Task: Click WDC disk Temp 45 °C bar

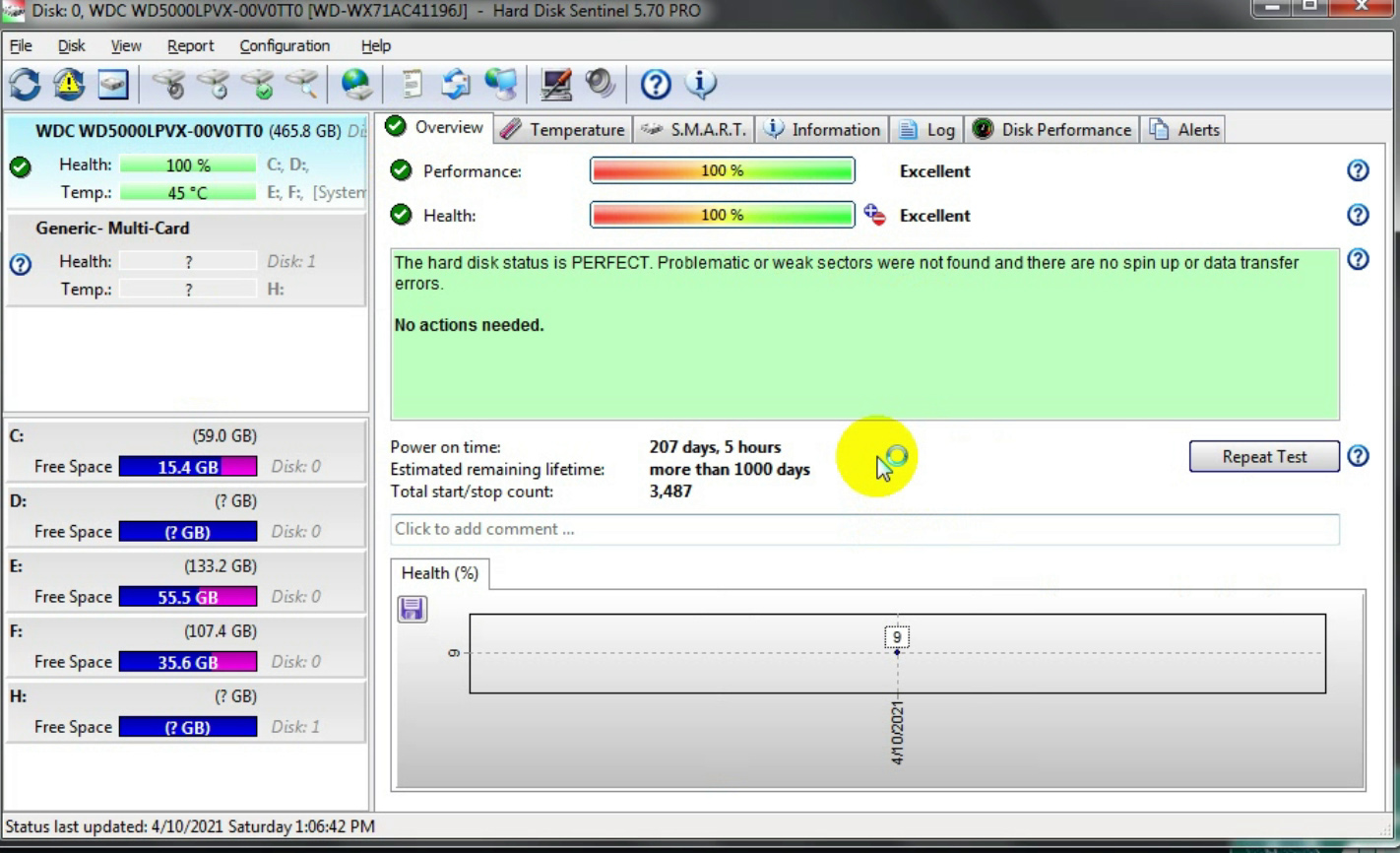Action: pos(187,193)
